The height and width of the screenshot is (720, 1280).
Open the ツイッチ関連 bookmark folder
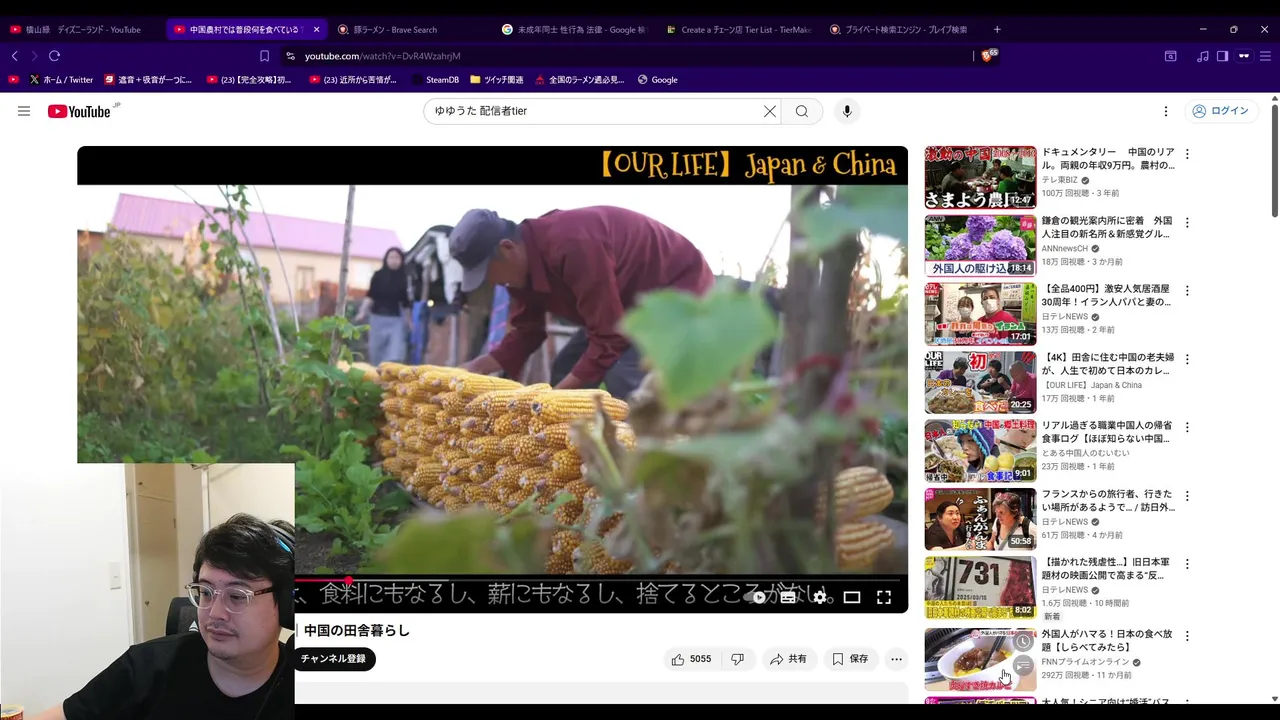click(497, 80)
